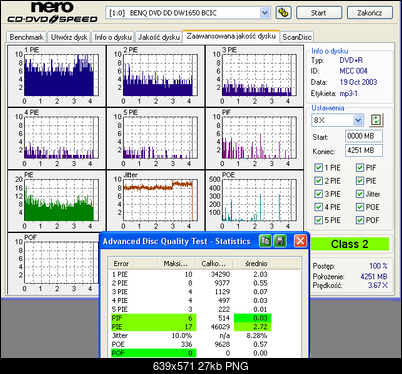Open the 8X speed dropdown
Screen dimensions: 402x374
[358, 120]
